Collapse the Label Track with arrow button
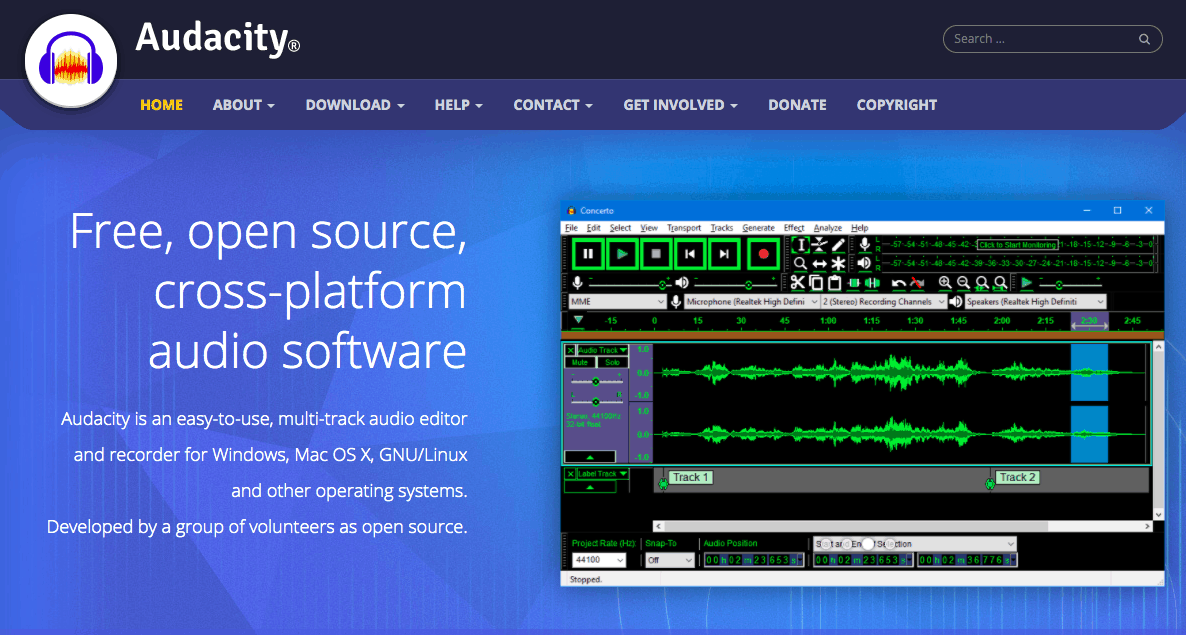Screen dimensions: 1186x635 click(x=590, y=488)
